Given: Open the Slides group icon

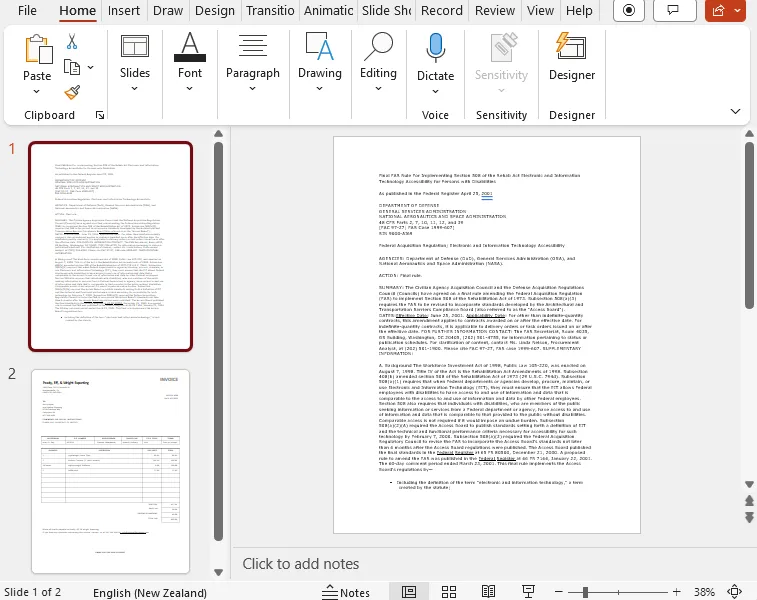Looking at the screenshot, I should (x=135, y=46).
